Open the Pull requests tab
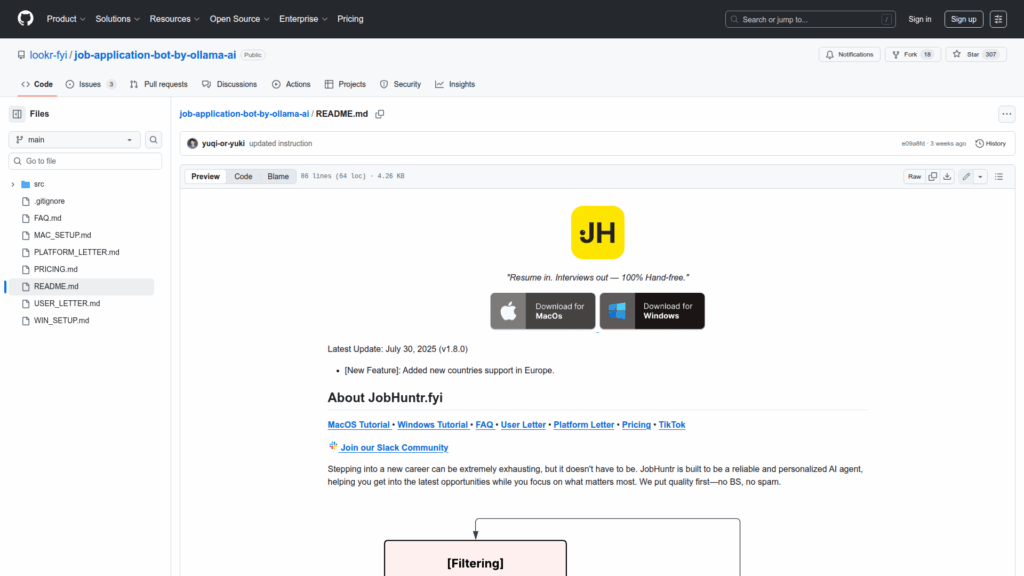1024x576 pixels. pyautogui.click(x=159, y=84)
